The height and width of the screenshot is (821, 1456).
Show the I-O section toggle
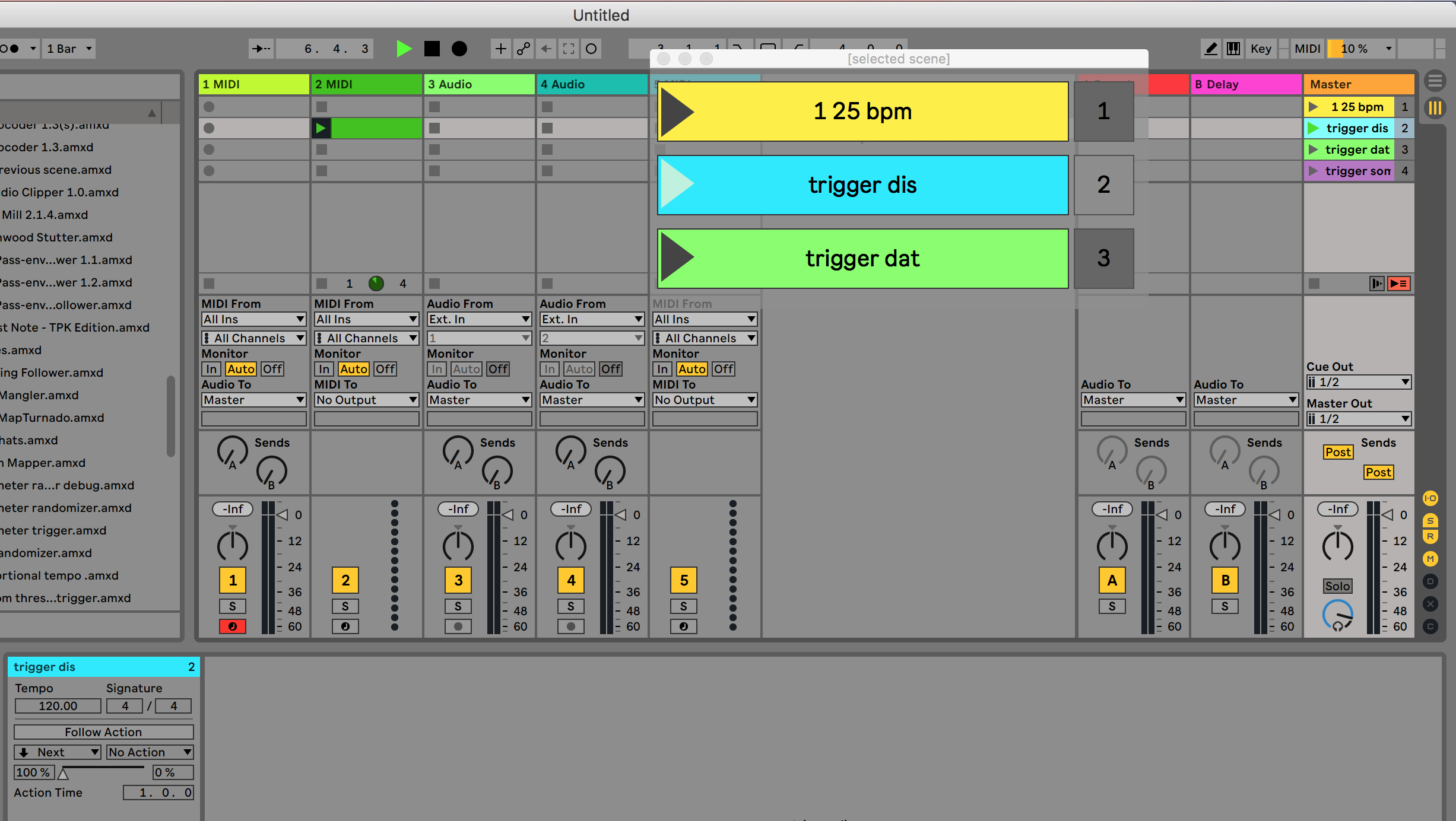point(1430,498)
